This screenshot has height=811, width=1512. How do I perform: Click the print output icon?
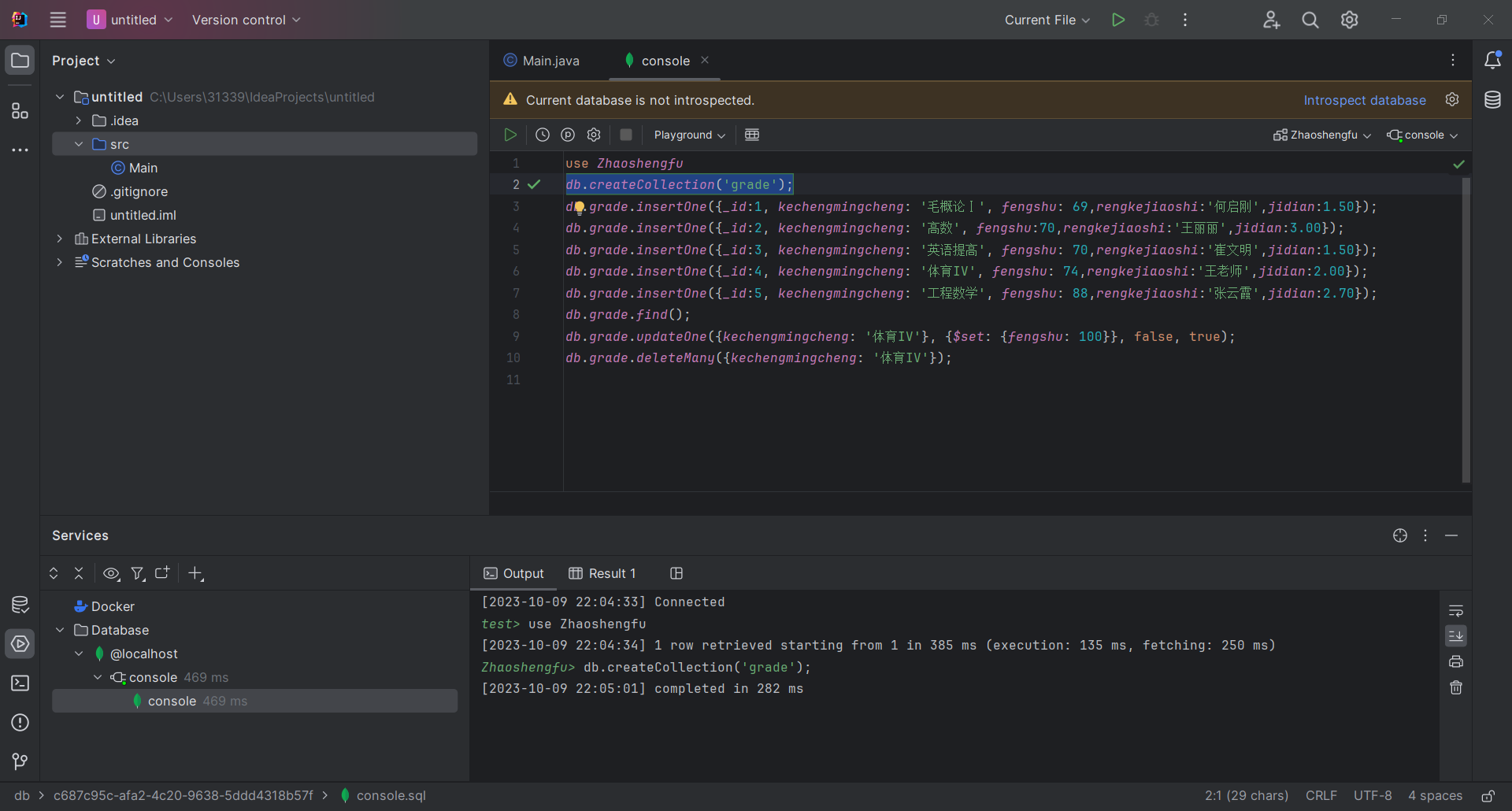point(1456,661)
